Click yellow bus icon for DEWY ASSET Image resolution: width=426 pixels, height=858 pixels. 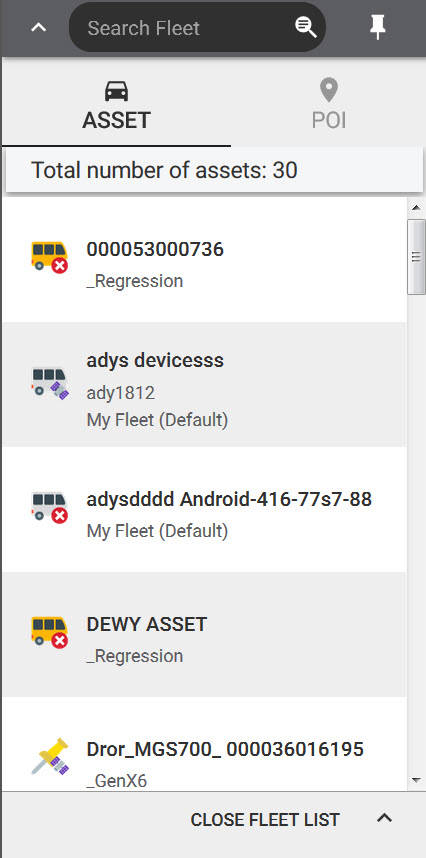[x=49, y=632]
